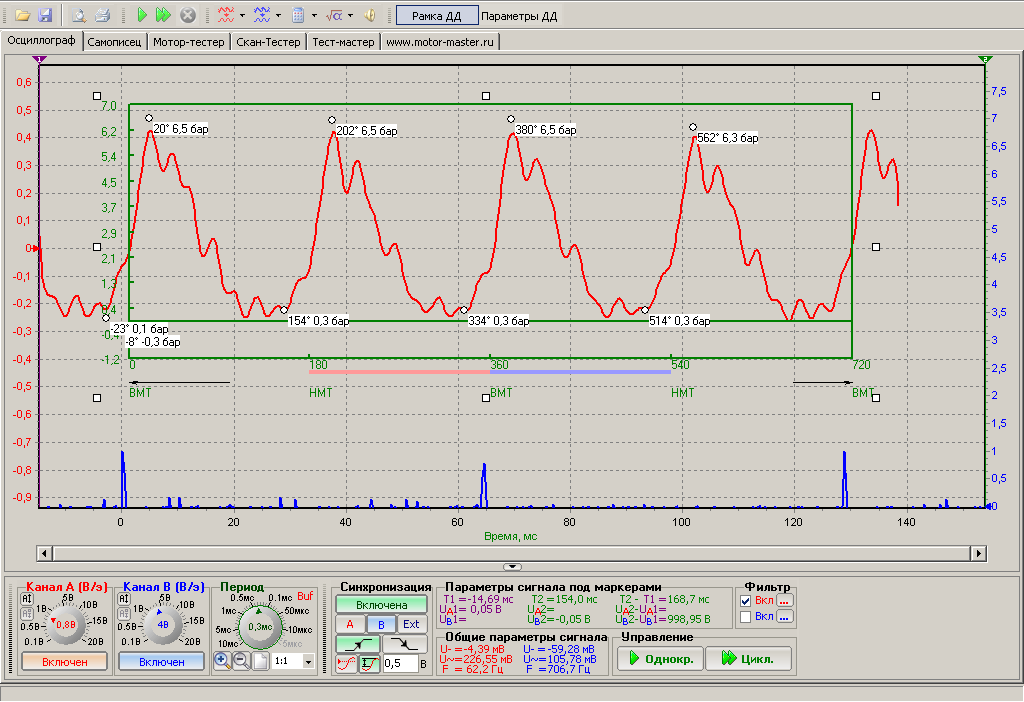Click the blue waveform toolbar icon
Viewport: 1024px width, 702px height.
[x=262, y=15]
